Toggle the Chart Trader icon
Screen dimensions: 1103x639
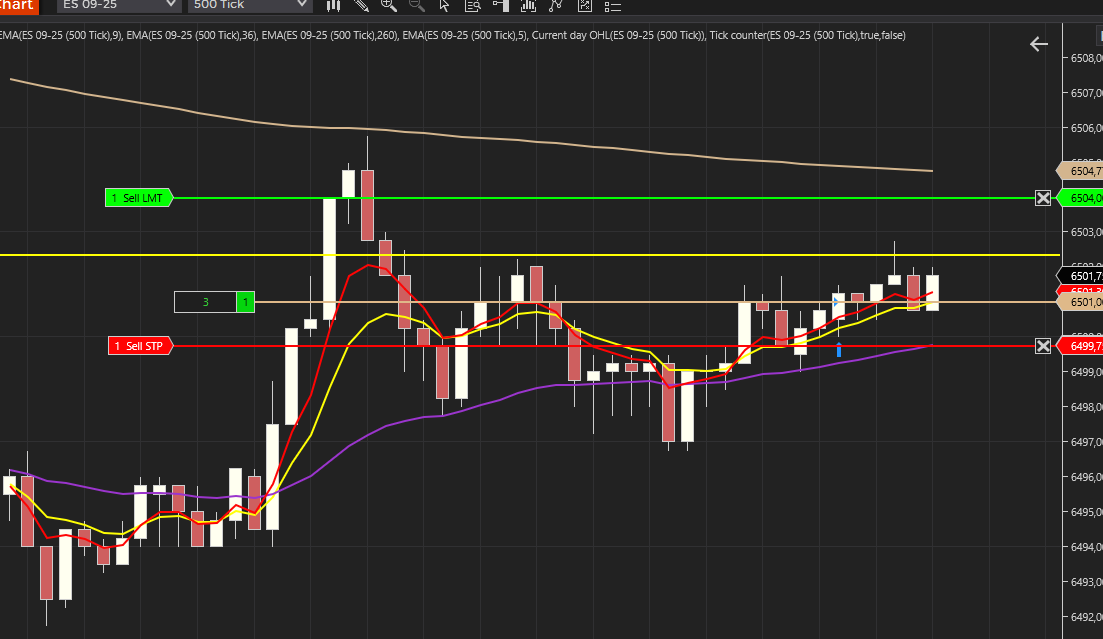pyautogui.click(x=500, y=6)
